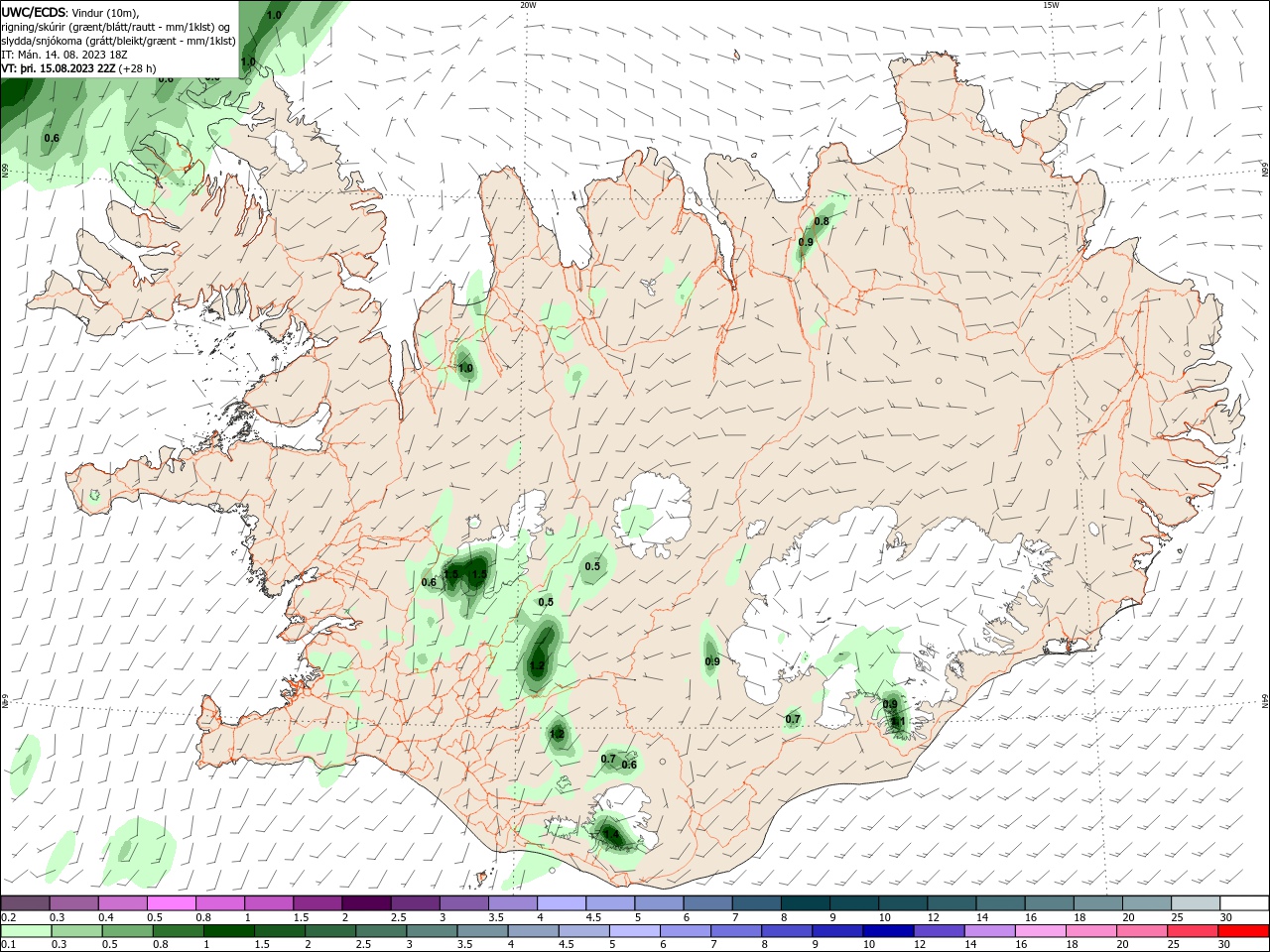The width and height of the screenshot is (1270, 952).
Task: Pick the magenta 1.5 swatch, upper legend
Action: tap(317, 903)
